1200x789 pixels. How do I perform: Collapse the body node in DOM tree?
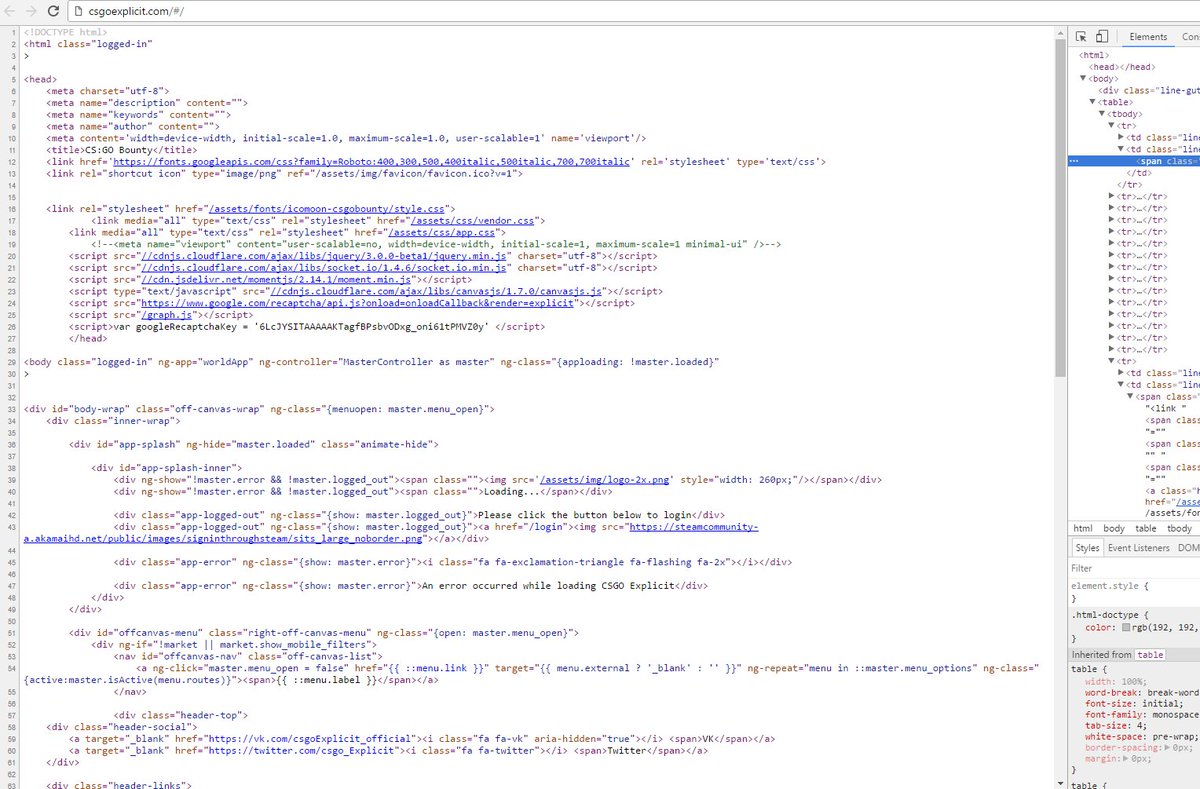pyautogui.click(x=1083, y=78)
